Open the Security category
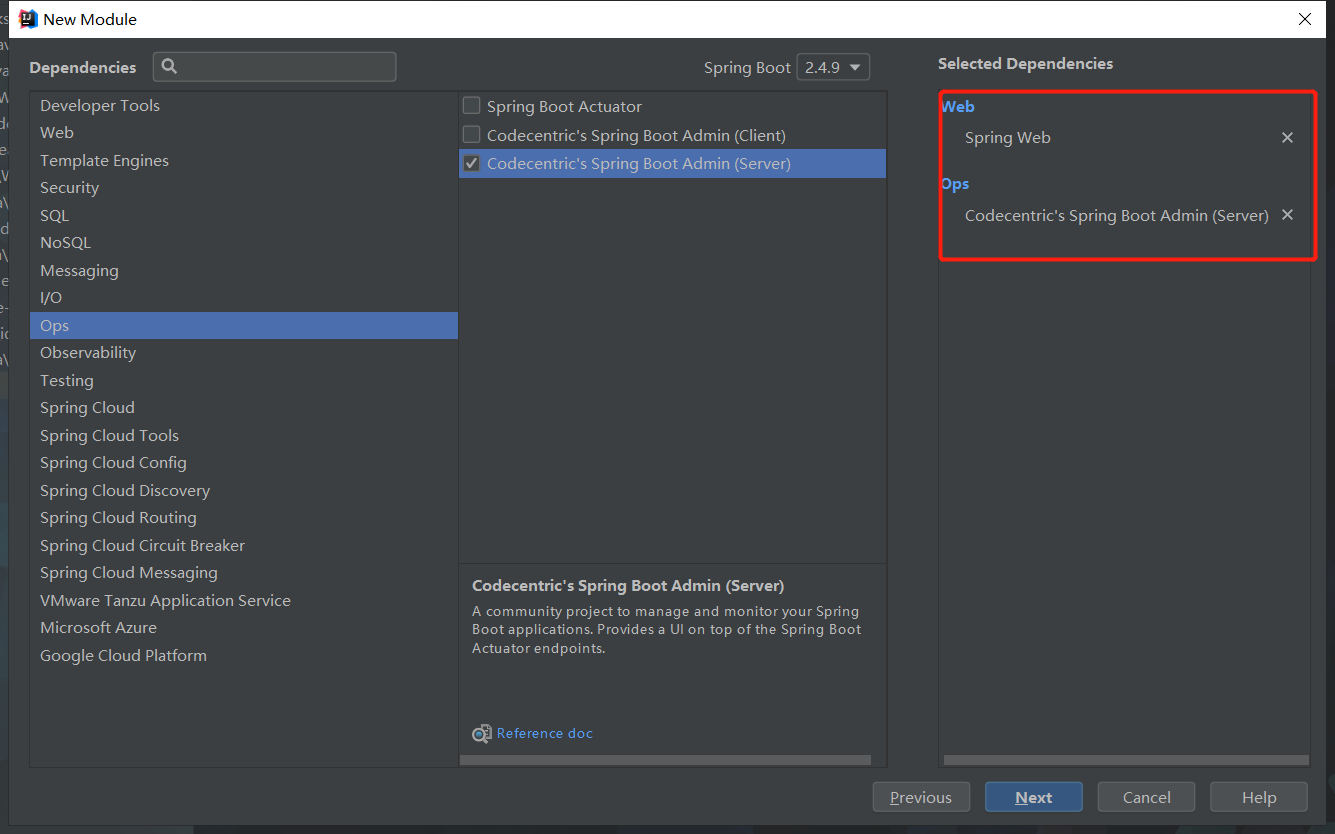This screenshot has height=834, width=1335. tap(244, 188)
